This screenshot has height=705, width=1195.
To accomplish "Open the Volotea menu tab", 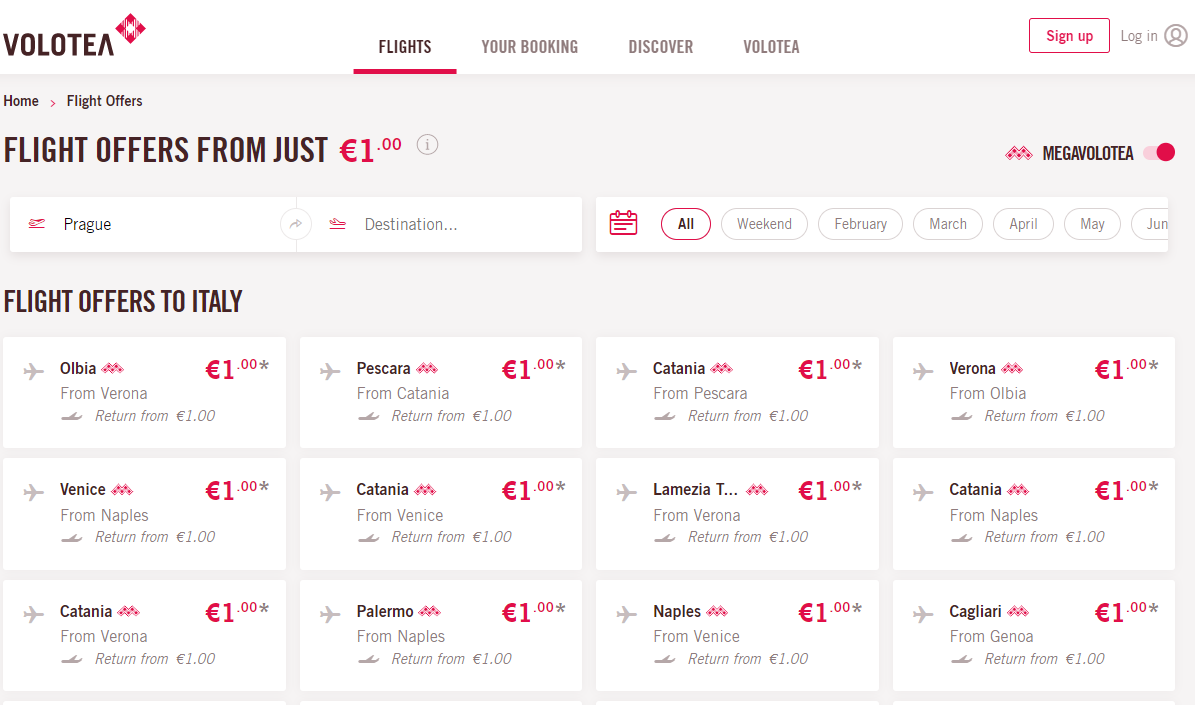I will (771, 47).
